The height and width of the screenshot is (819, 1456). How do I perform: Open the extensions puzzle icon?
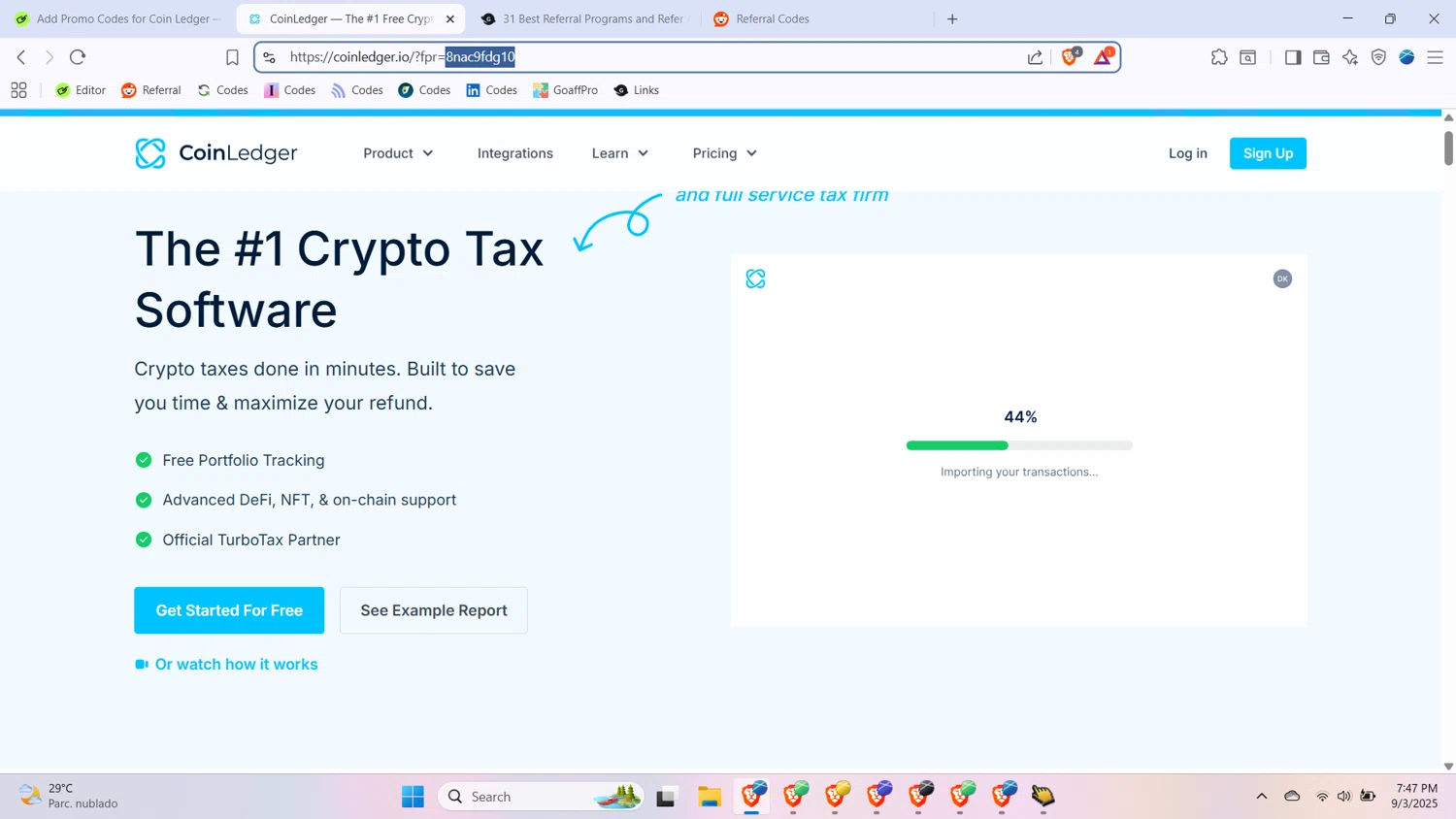(1219, 57)
